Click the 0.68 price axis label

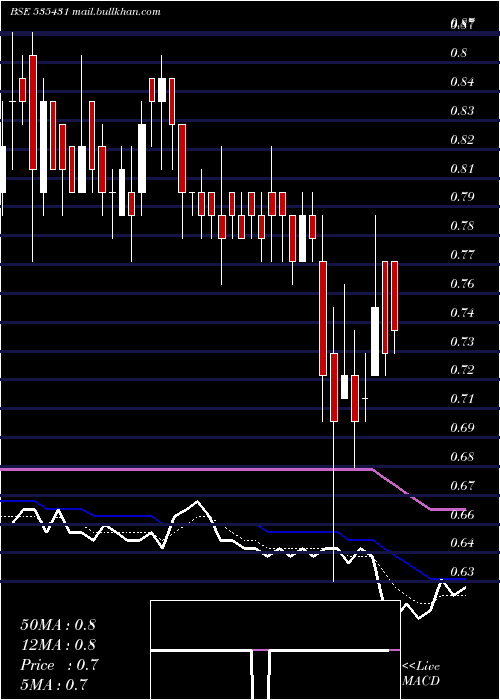click(x=462, y=457)
